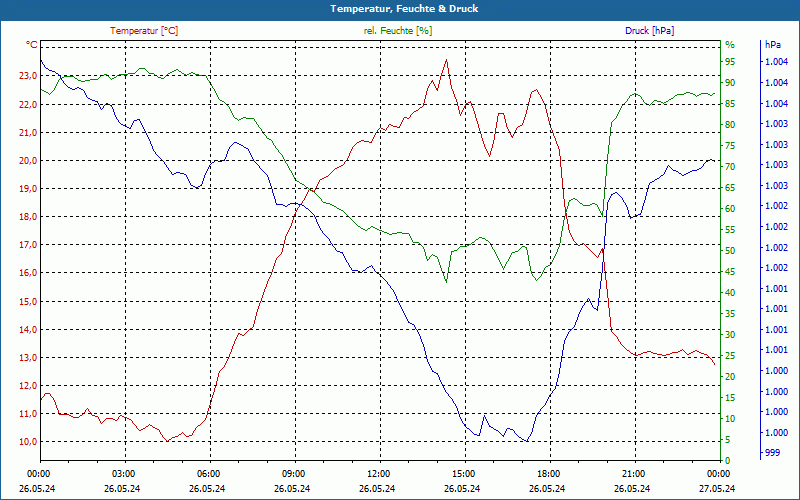Click green humidity axis value '75'
800x500 pixels.
coord(730,146)
